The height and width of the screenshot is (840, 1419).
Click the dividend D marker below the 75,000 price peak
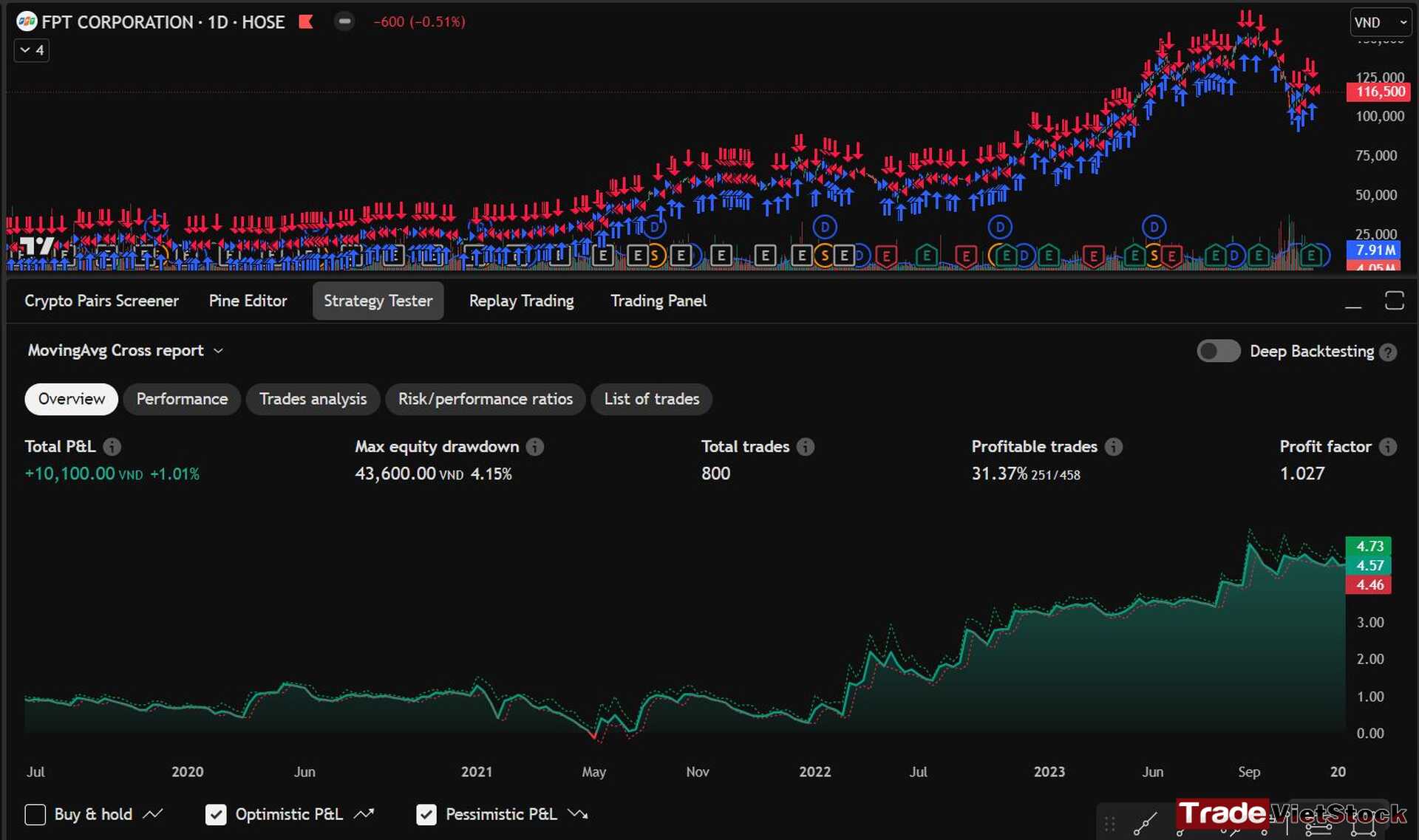[824, 226]
